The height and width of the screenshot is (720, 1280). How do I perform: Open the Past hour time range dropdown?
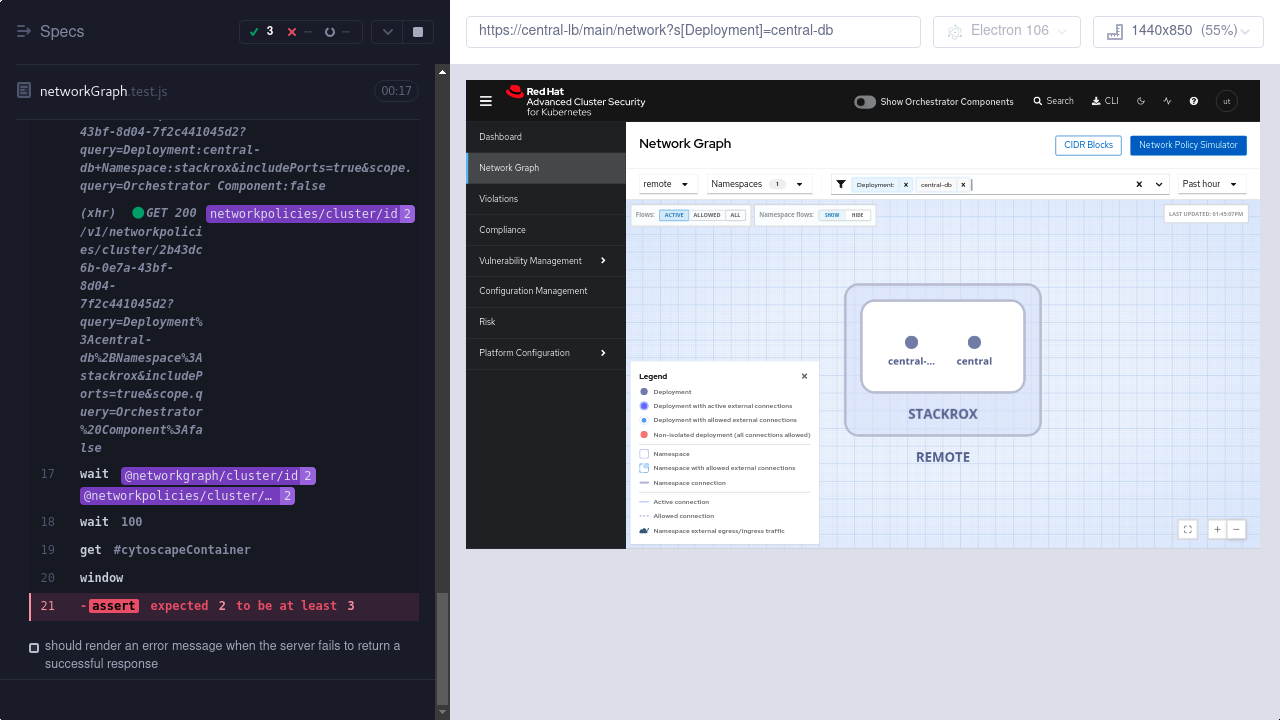[1212, 184]
